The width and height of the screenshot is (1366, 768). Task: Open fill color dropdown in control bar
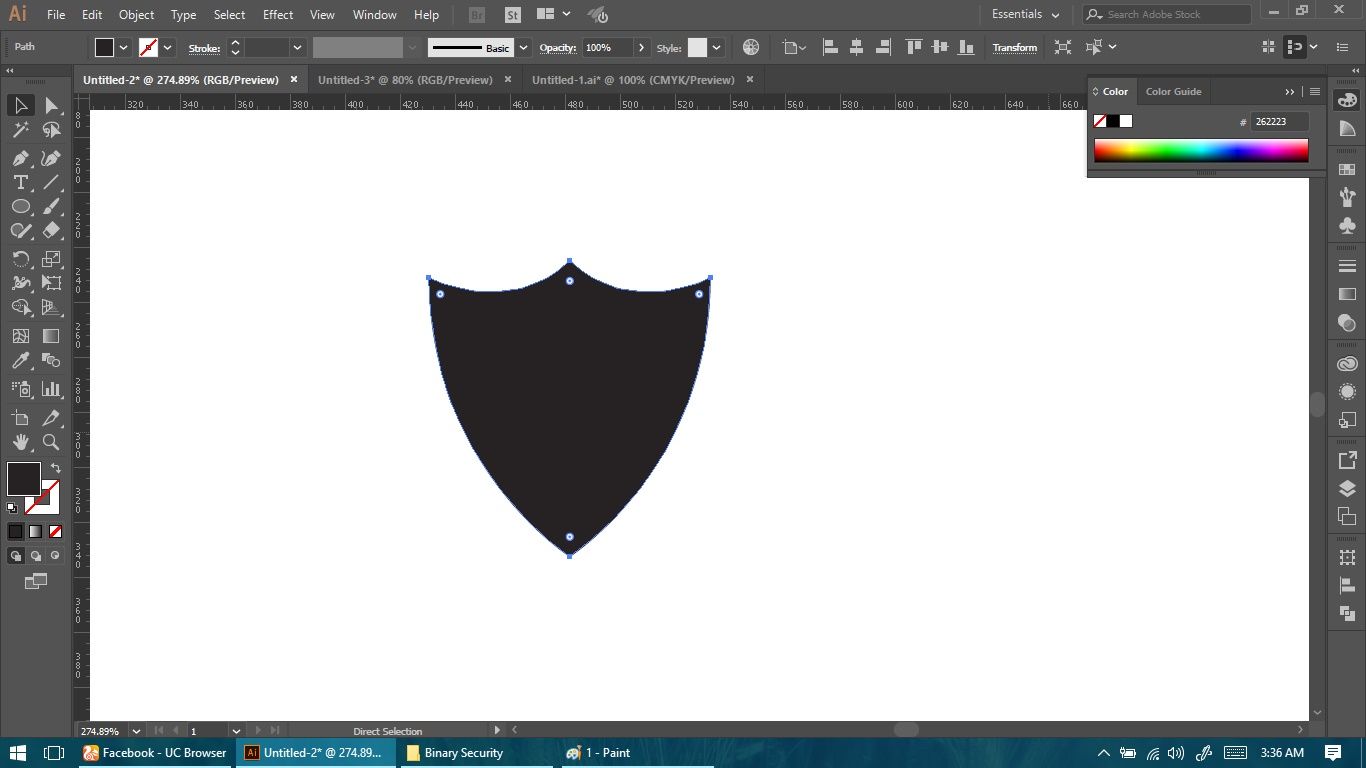(x=124, y=47)
